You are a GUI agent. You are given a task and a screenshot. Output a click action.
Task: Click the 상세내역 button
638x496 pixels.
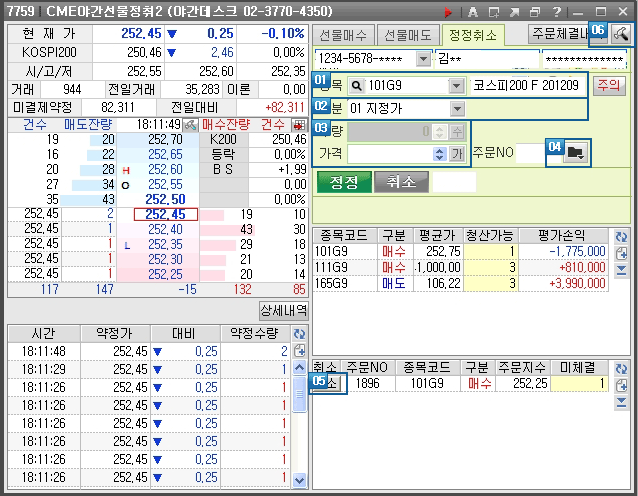tap(282, 310)
